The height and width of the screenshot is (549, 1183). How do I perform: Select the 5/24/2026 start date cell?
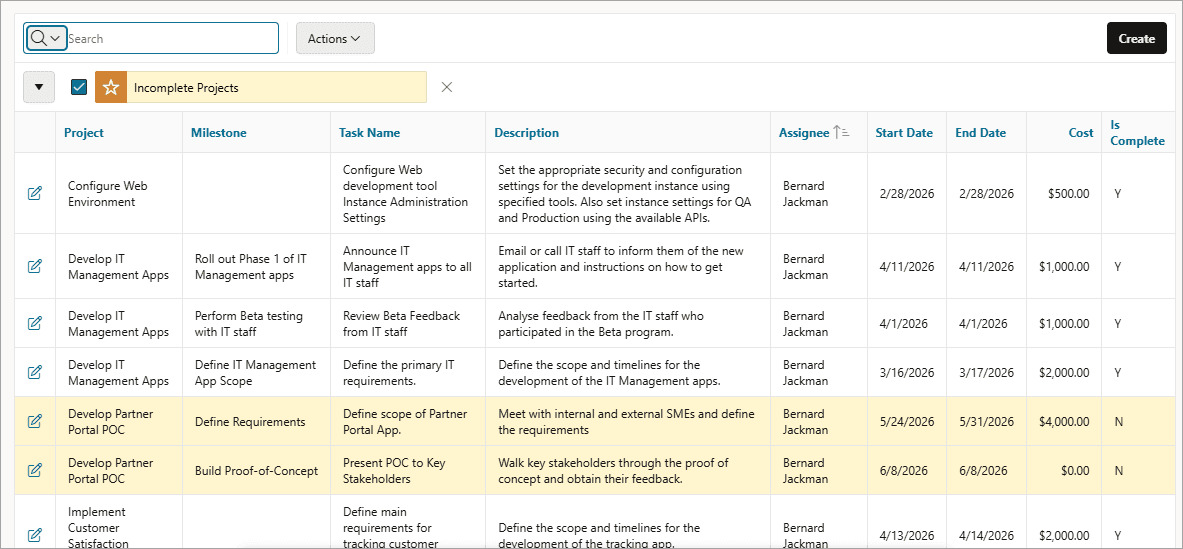907,422
